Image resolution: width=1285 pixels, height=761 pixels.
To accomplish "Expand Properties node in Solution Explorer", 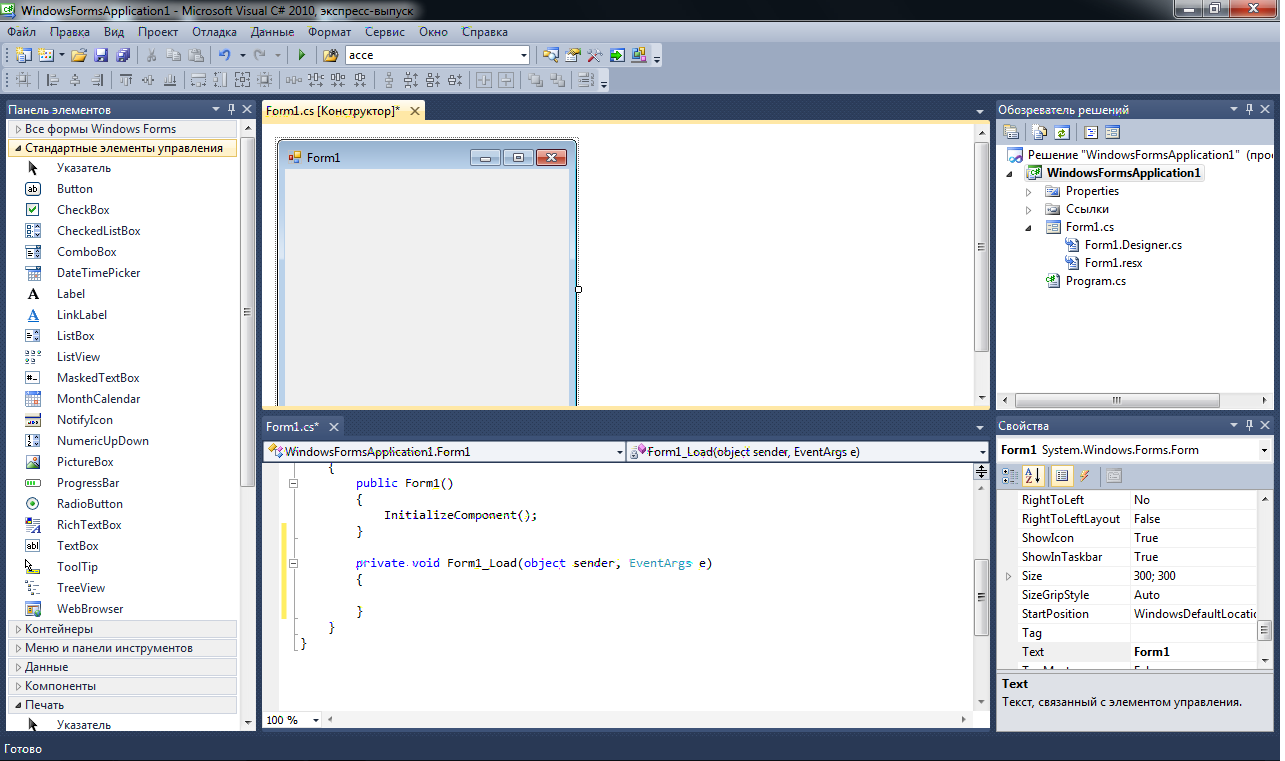I will point(1029,191).
